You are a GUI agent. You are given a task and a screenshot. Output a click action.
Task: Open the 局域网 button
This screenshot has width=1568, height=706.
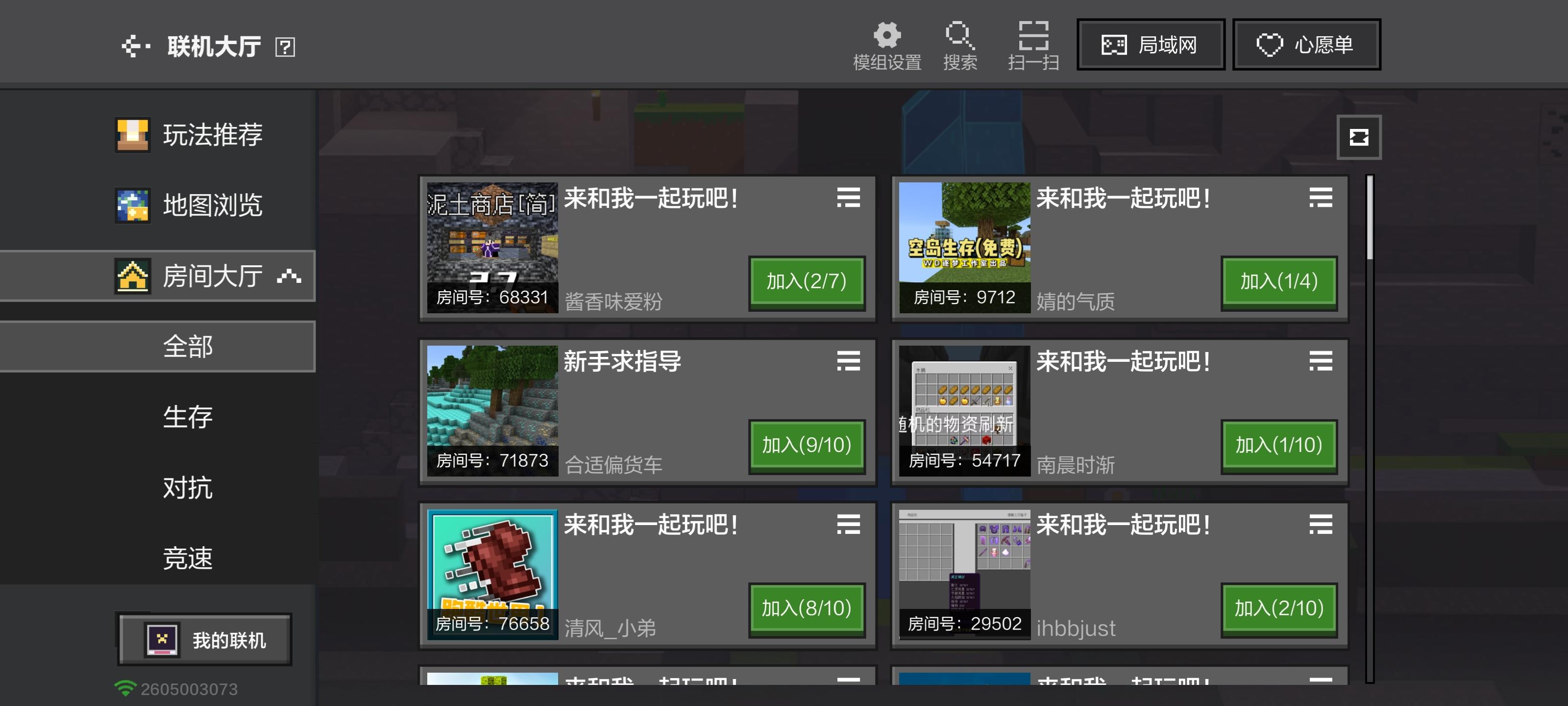(1150, 45)
